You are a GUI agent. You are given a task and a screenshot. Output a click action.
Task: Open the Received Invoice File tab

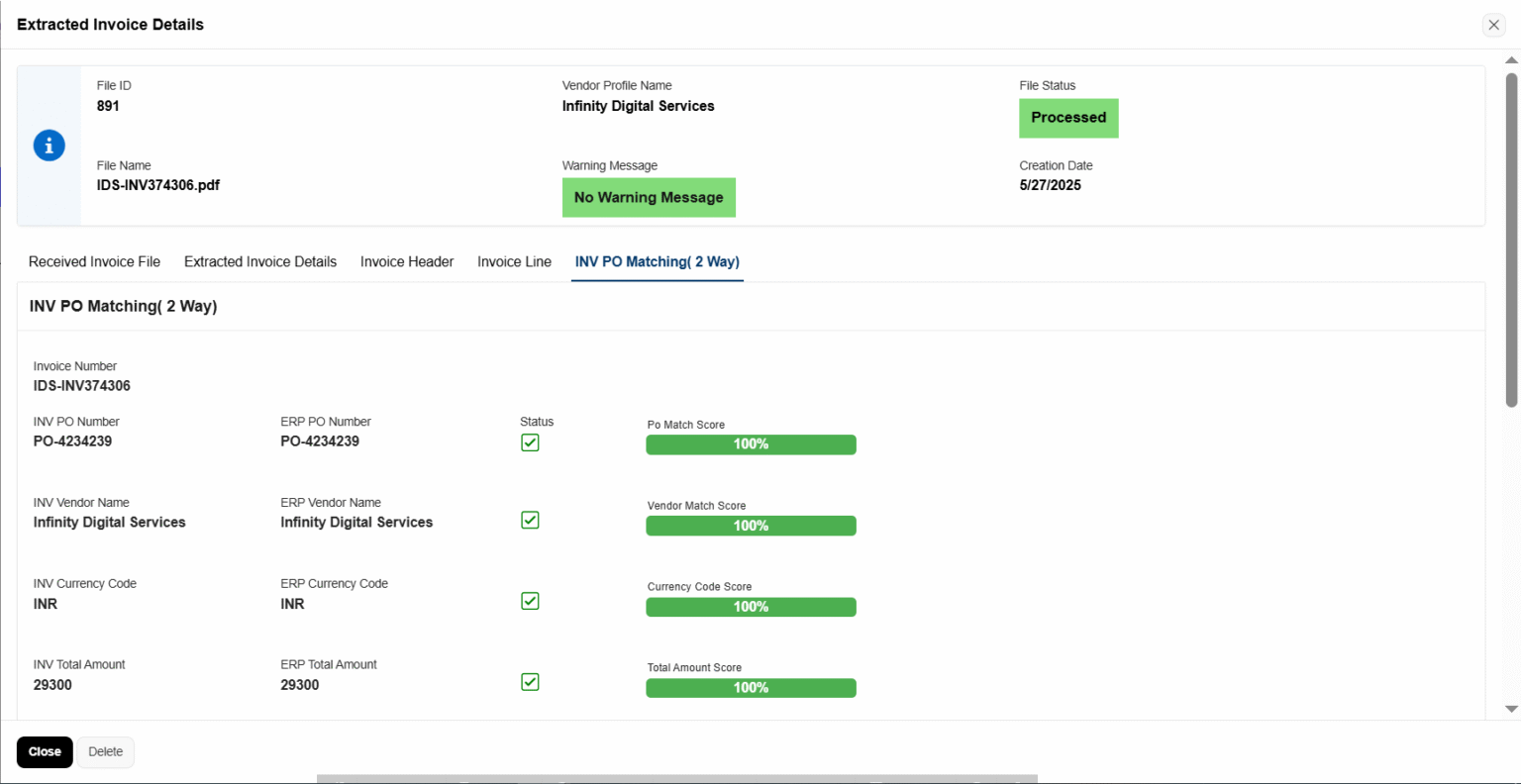coord(94,262)
